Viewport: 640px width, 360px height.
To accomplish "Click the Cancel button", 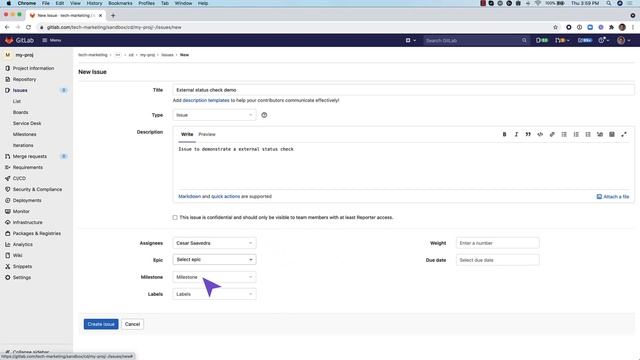I will pos(132,324).
